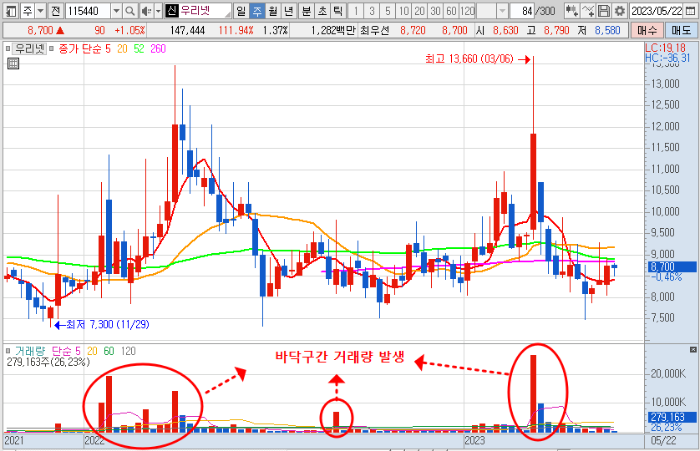Click the small square before 우리넷 legend

8,48
